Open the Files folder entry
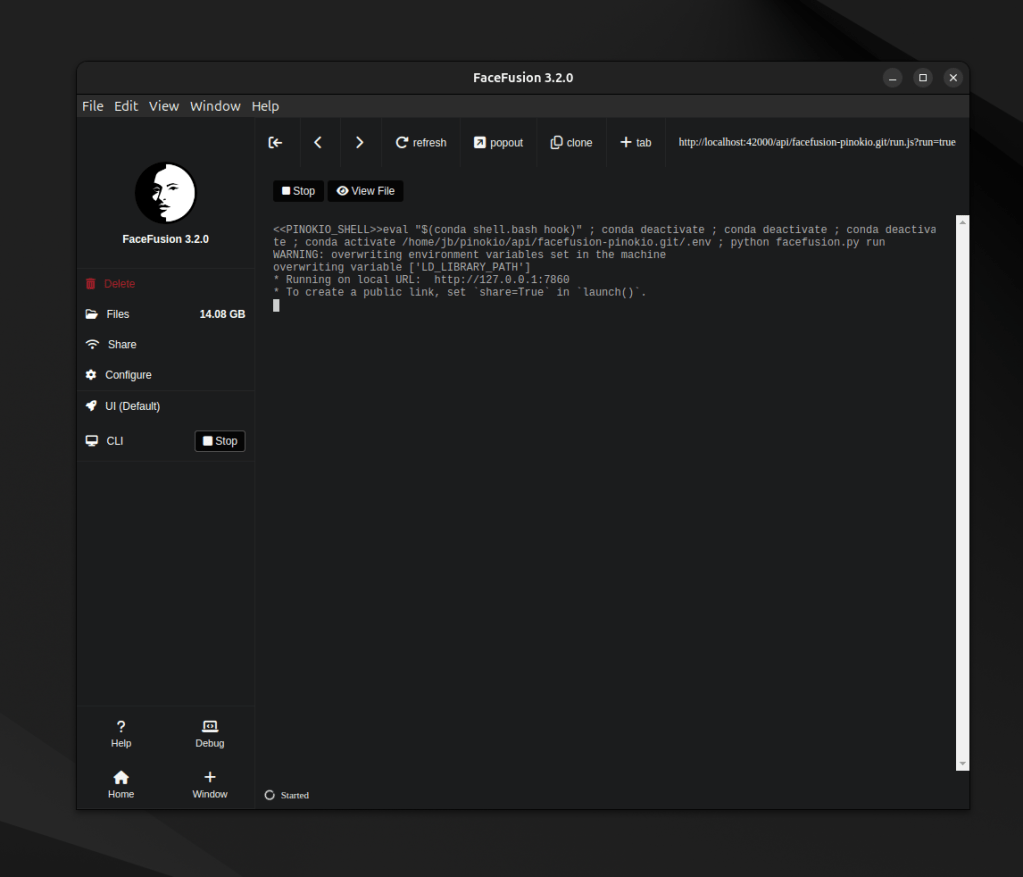 (x=117, y=314)
